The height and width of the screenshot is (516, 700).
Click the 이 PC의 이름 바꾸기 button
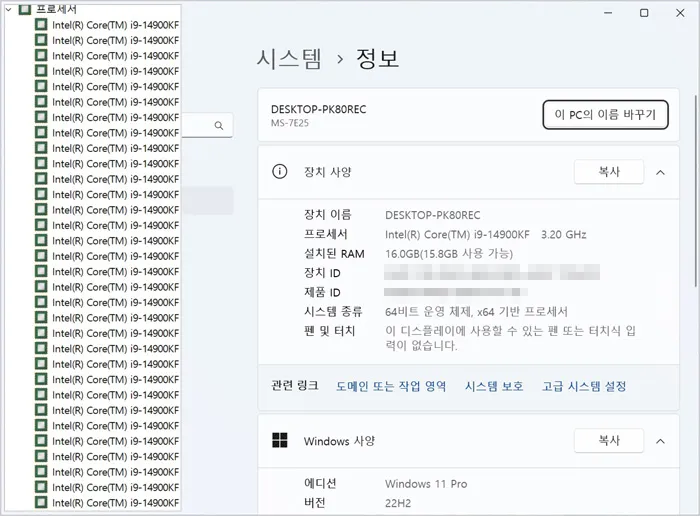[x=605, y=115]
